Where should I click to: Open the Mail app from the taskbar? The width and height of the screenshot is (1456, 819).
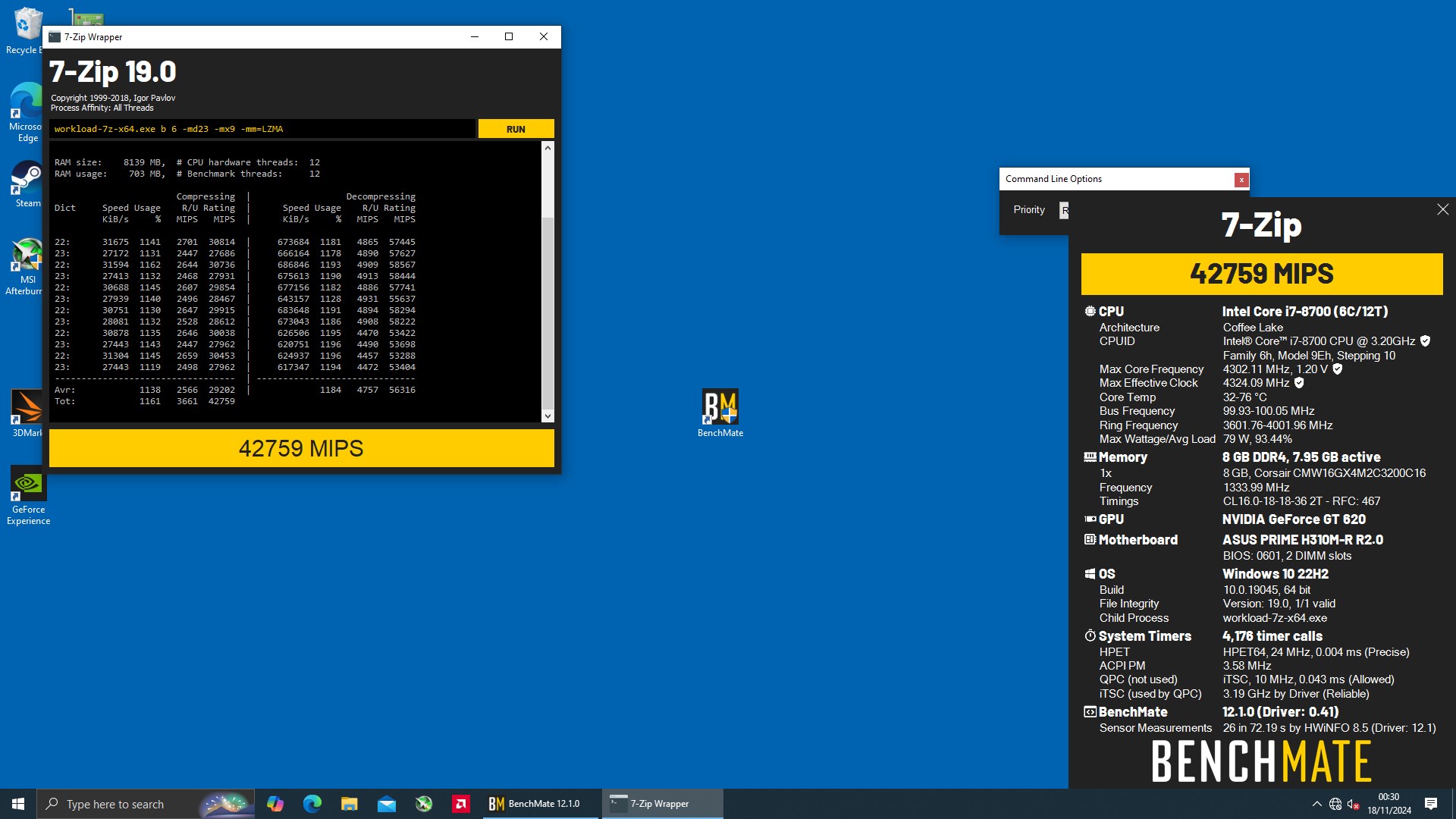pyautogui.click(x=386, y=804)
